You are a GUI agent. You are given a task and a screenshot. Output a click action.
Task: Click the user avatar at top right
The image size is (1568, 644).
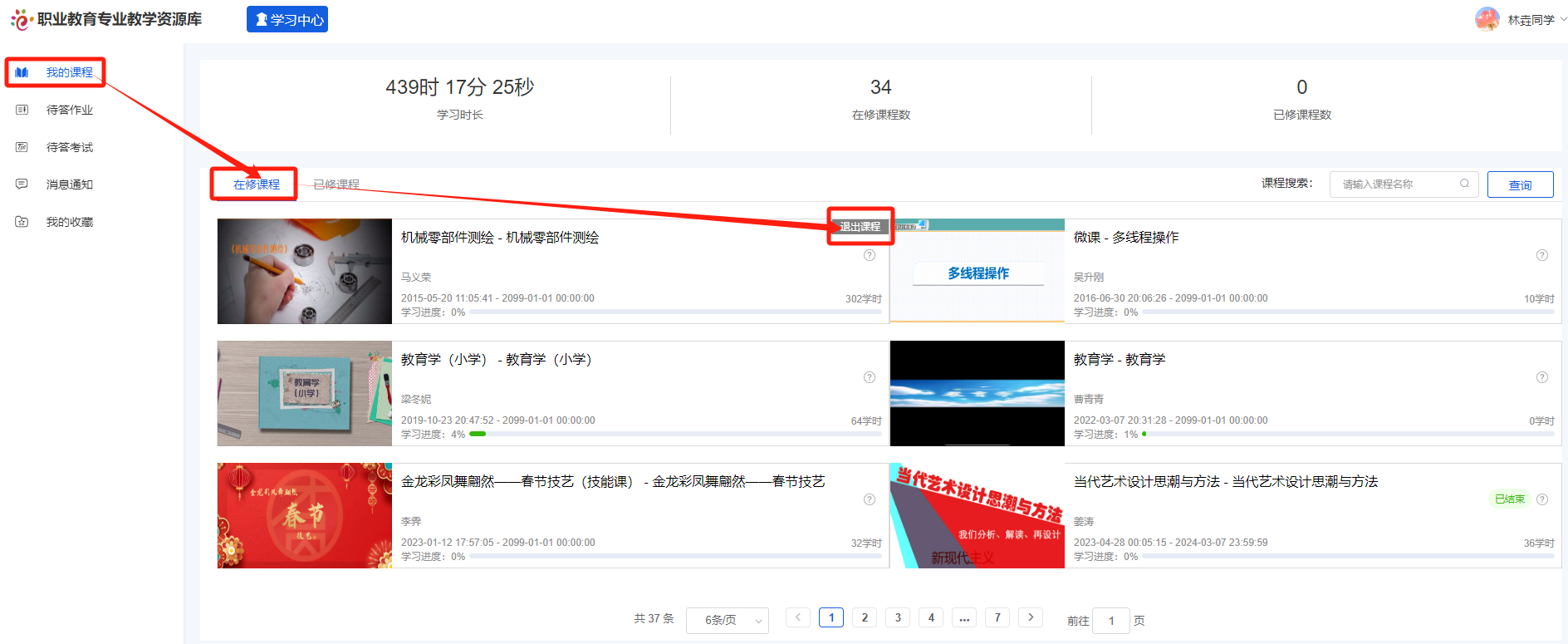point(1487,19)
